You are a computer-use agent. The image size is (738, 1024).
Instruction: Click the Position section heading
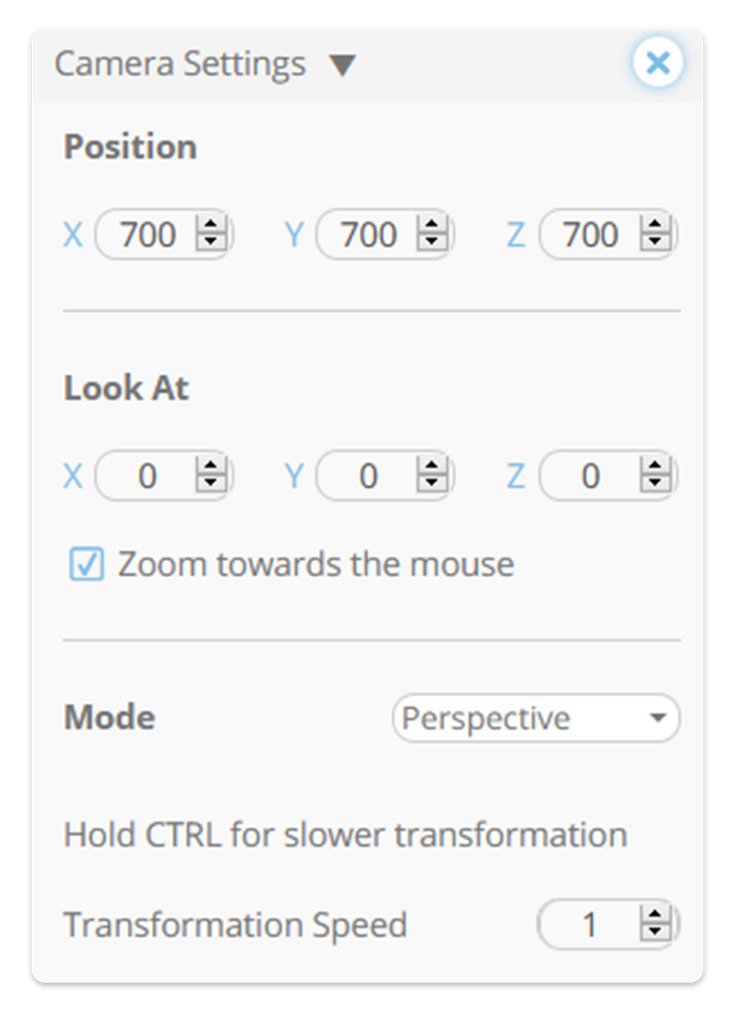coord(130,146)
